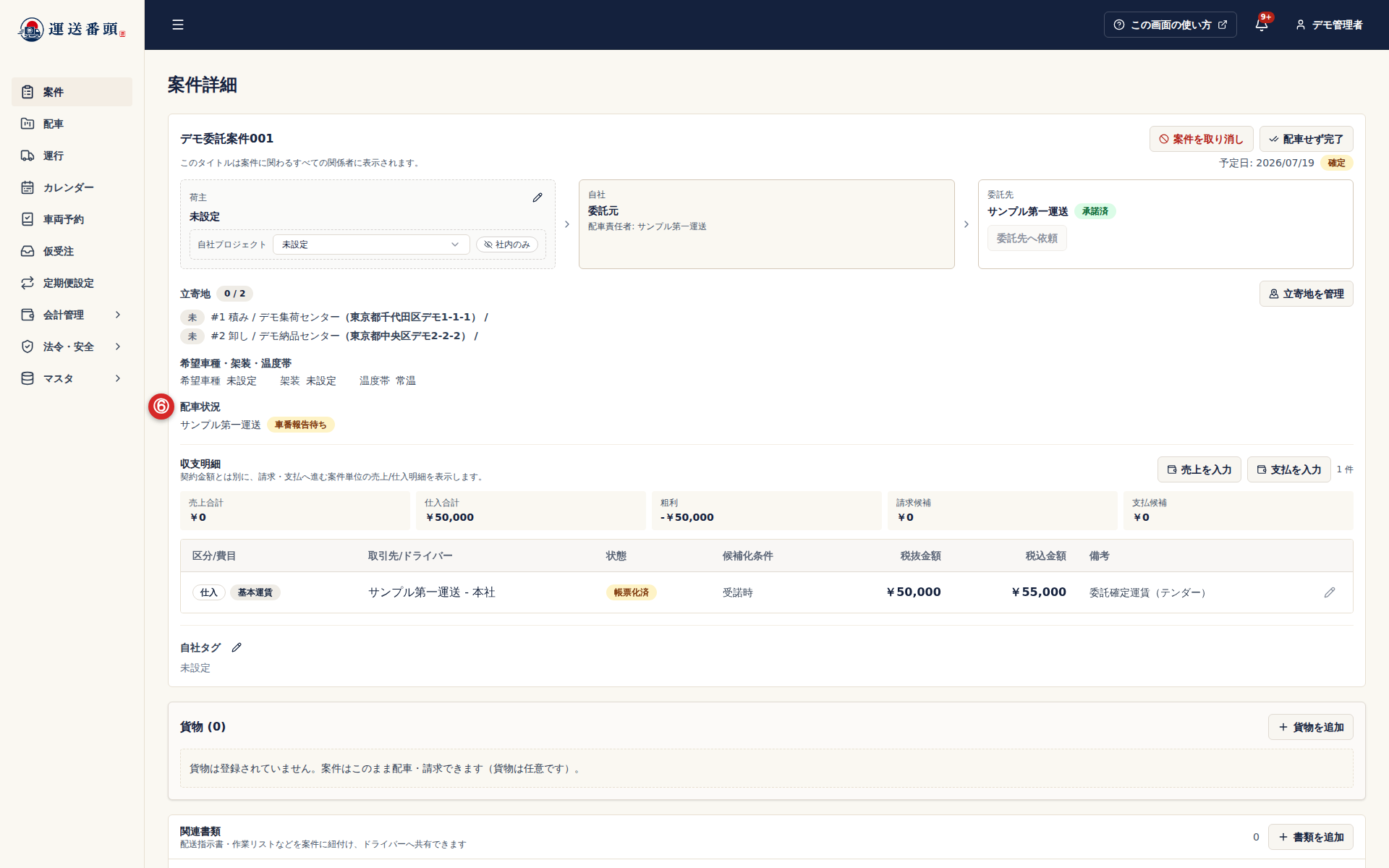
Task: Click the 0 / 2 立寄地 counter
Action: pos(234,294)
